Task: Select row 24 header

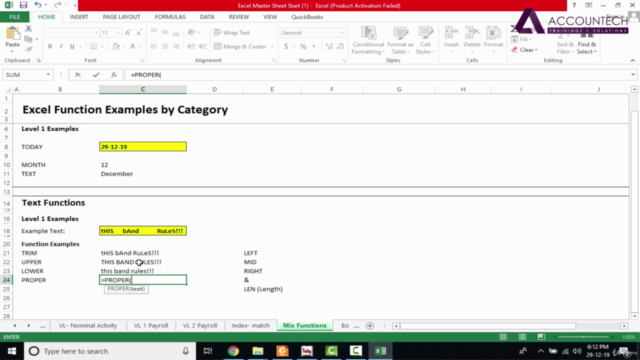Action: click(7, 280)
